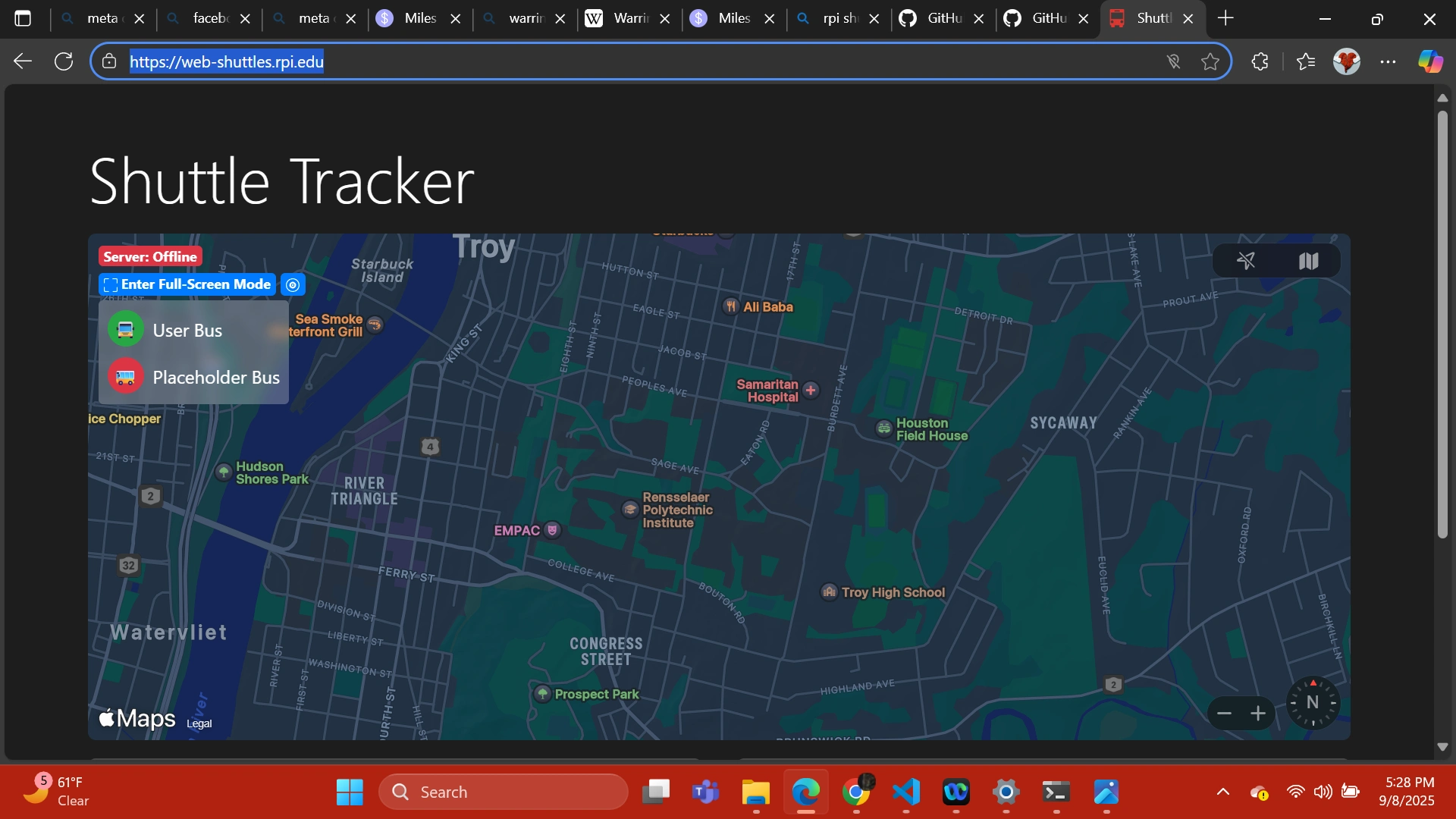Zoom in with the plus button
The height and width of the screenshot is (819, 1456).
point(1258,714)
